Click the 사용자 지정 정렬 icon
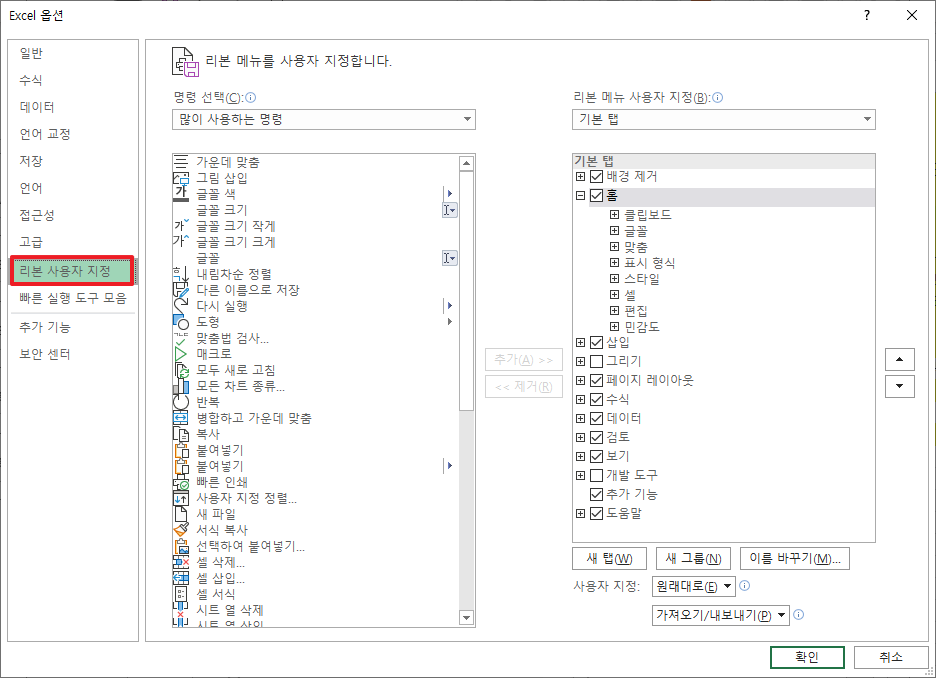This screenshot has height=678, width=936. 181,498
